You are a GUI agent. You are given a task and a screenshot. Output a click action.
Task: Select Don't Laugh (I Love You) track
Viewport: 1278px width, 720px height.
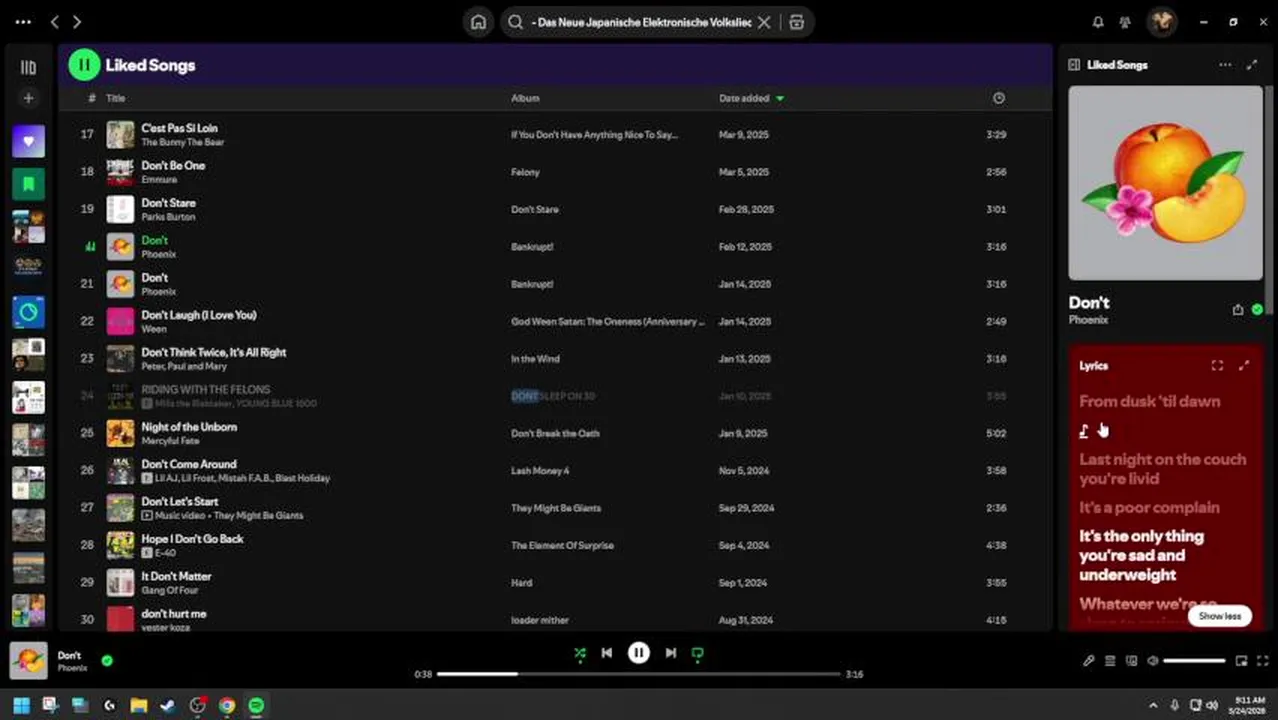199,315
